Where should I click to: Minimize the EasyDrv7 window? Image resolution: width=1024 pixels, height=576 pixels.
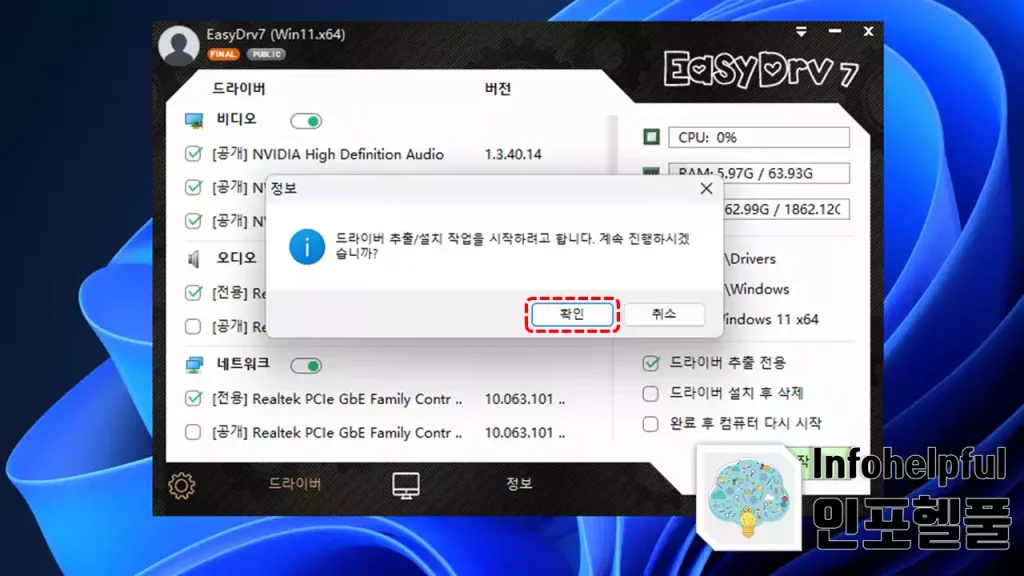click(835, 31)
